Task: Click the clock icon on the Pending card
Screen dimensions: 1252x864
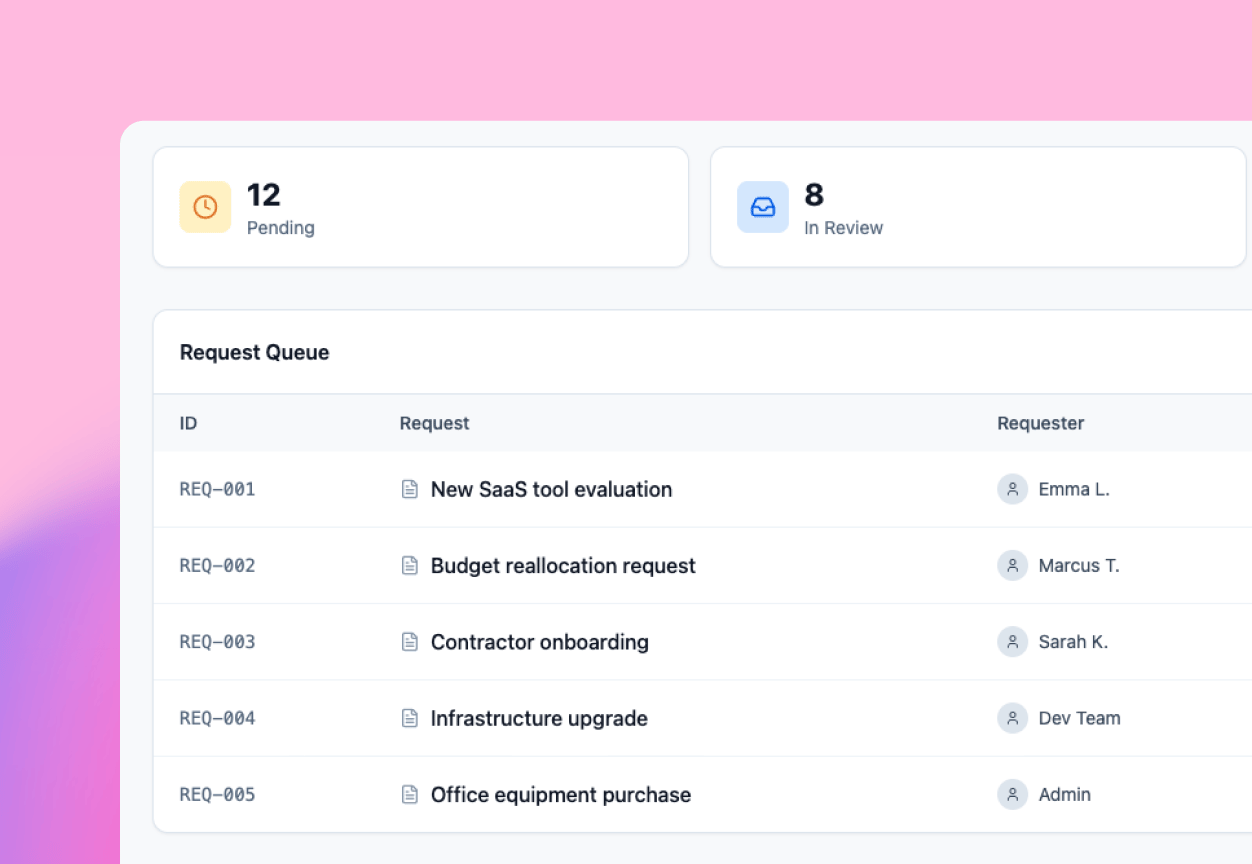Action: pos(204,207)
